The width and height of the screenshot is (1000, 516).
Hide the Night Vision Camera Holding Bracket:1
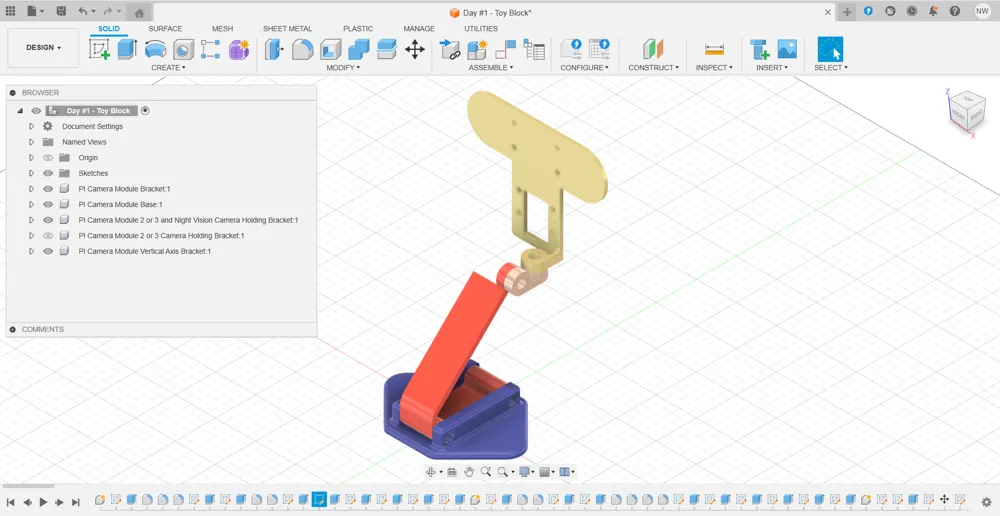48,220
